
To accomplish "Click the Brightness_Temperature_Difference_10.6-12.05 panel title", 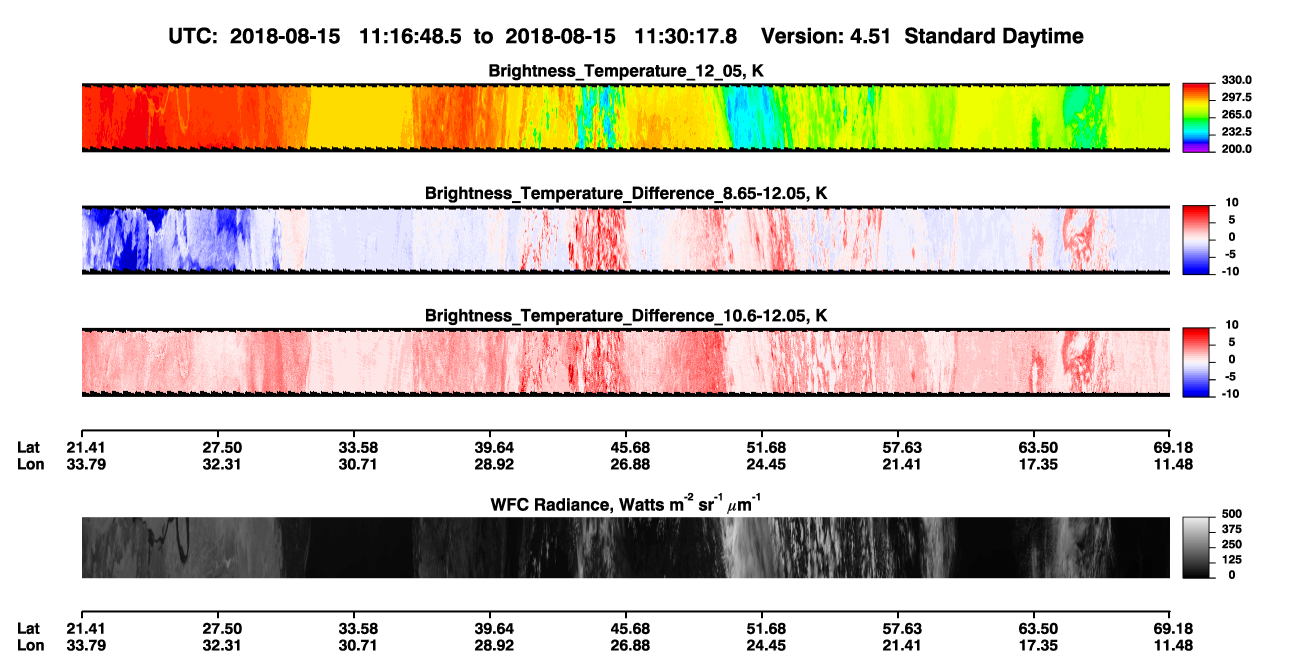I will point(625,315).
